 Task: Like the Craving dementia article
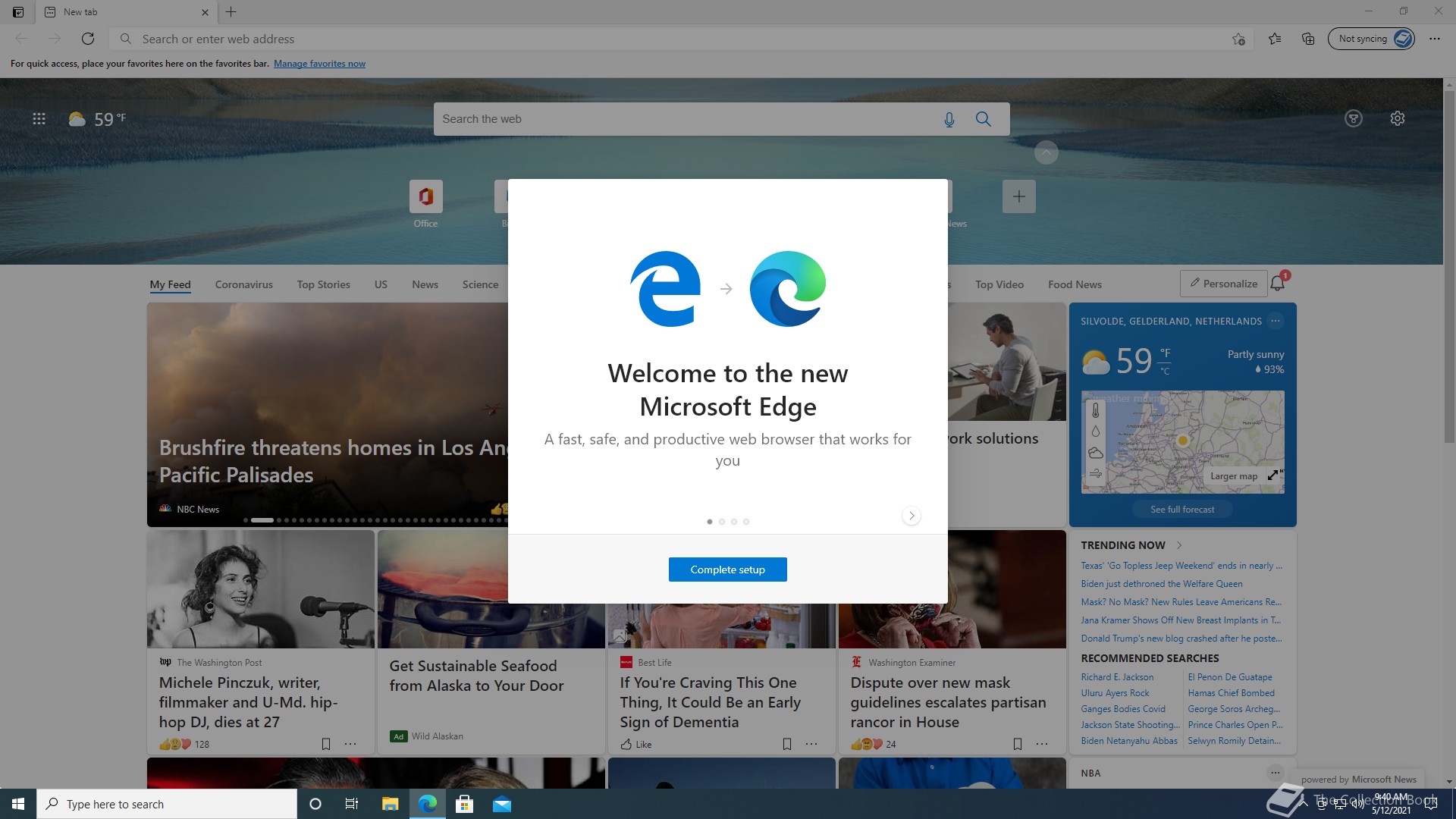click(x=636, y=745)
